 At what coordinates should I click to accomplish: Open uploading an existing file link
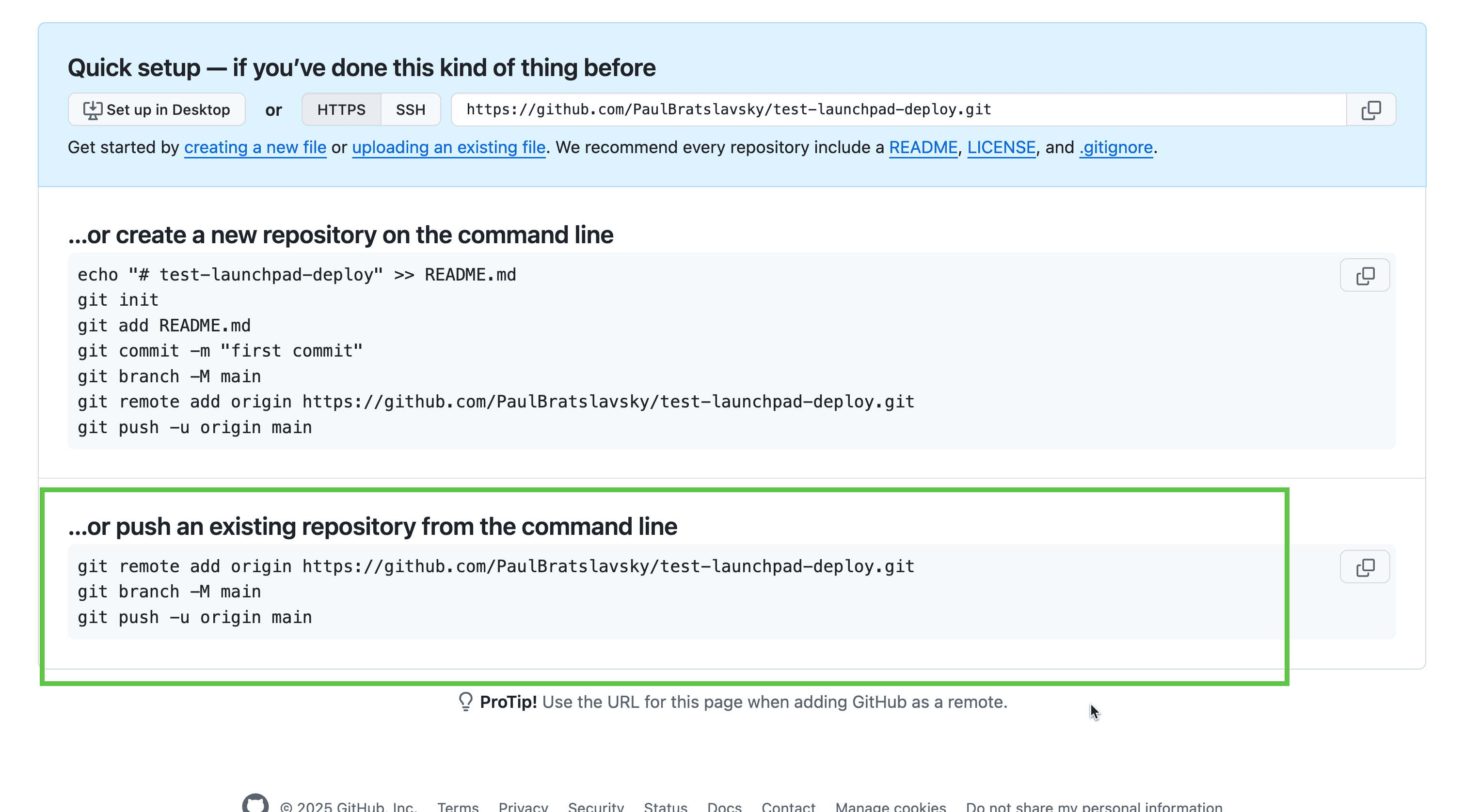point(449,148)
